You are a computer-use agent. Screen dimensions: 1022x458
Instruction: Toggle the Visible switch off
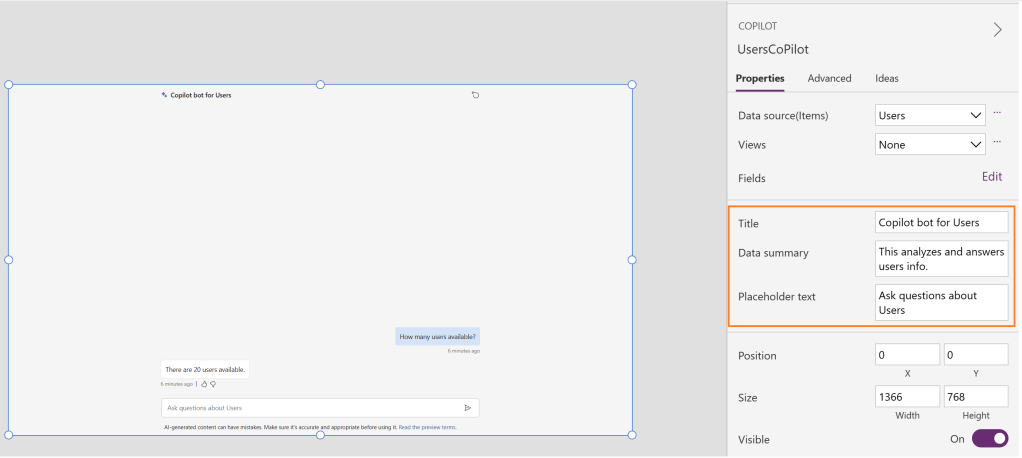tap(989, 439)
